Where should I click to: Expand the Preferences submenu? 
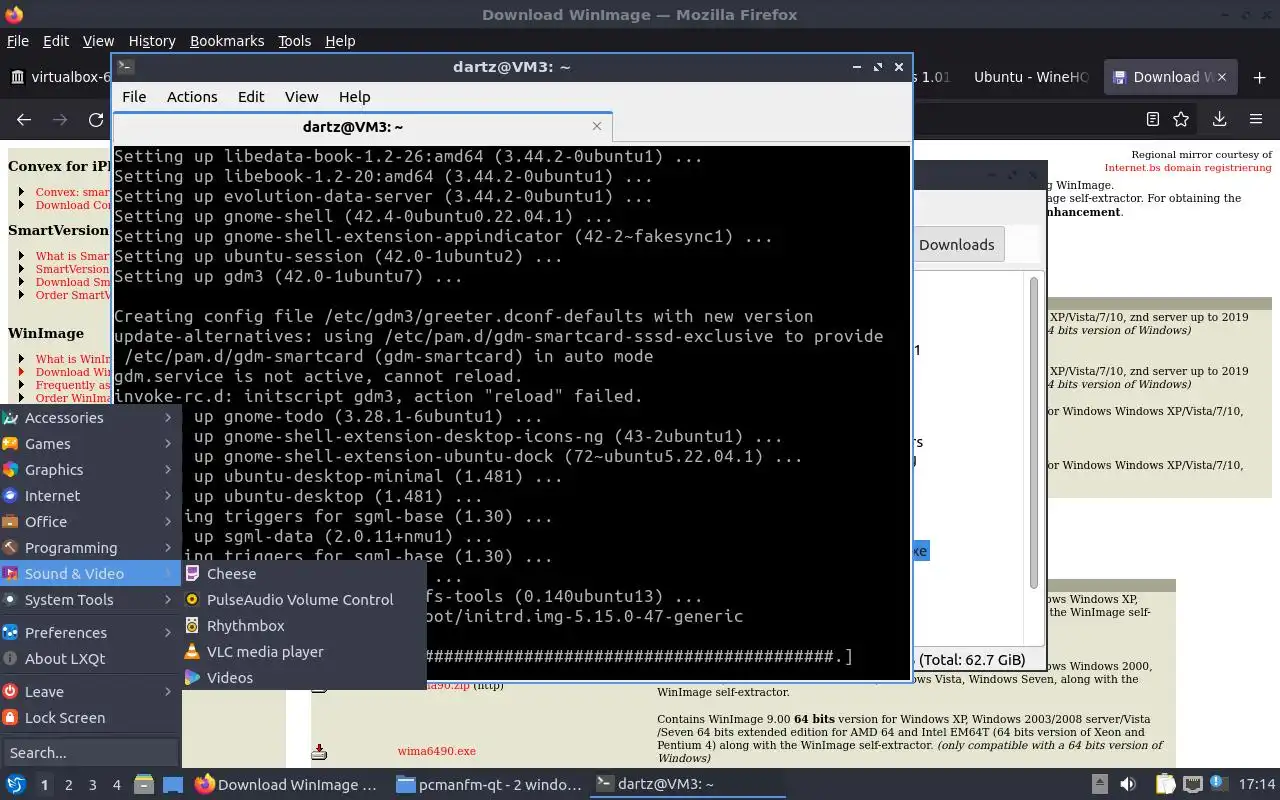pos(90,633)
